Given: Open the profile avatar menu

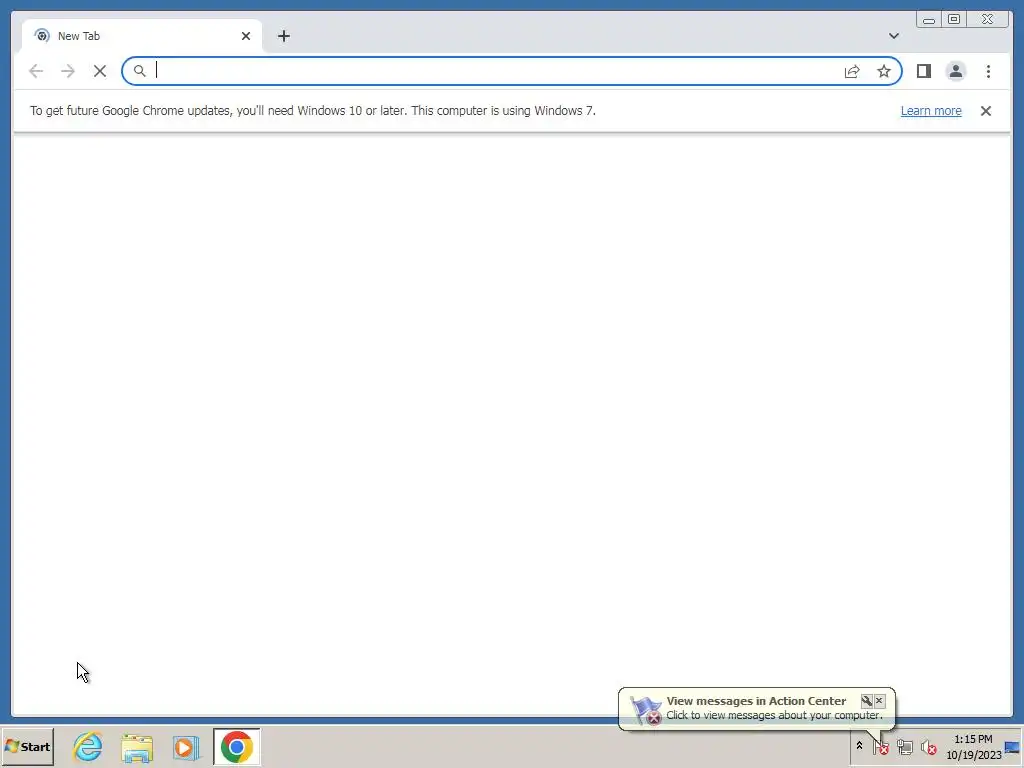Looking at the screenshot, I should coord(955,71).
